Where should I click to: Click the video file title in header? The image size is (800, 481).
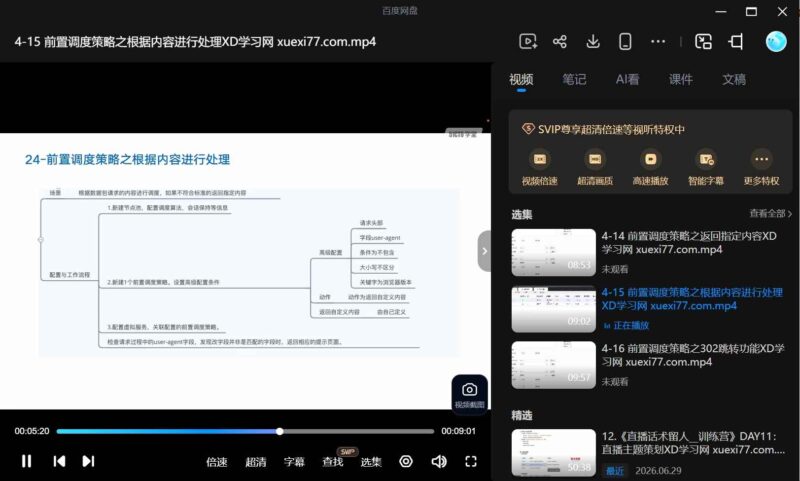195,42
